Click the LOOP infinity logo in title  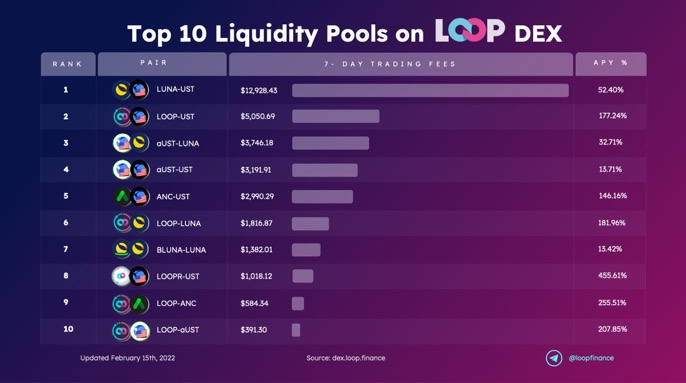pyautogui.click(x=469, y=31)
